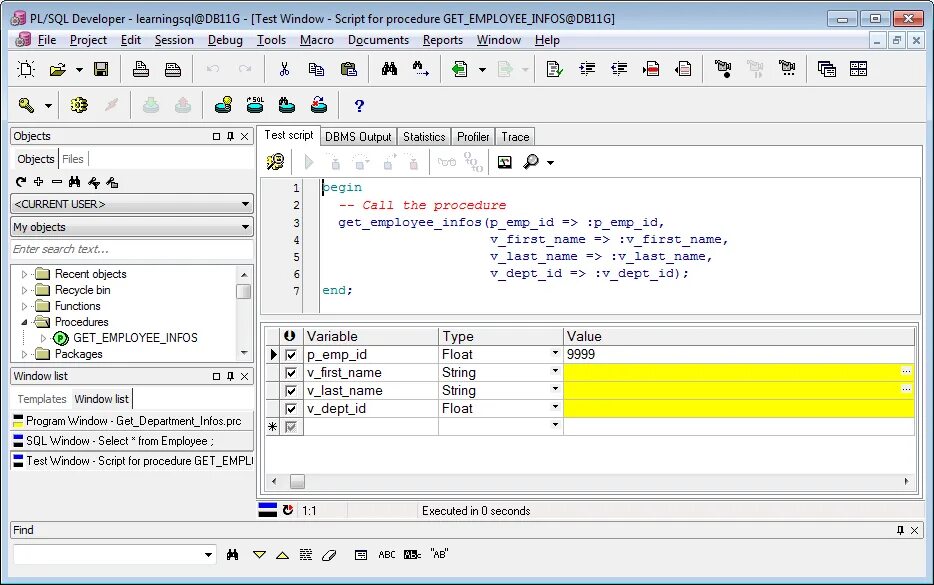Open the v_first_name value editor ellipsis button

click(x=906, y=371)
